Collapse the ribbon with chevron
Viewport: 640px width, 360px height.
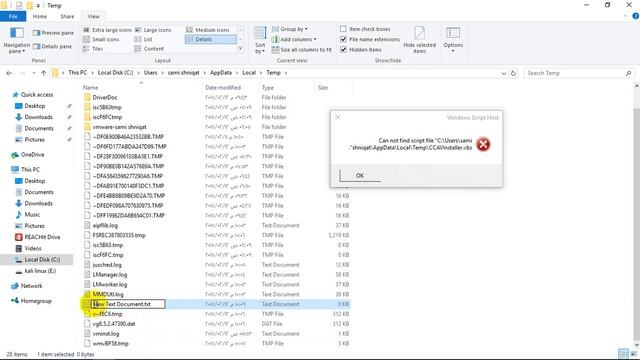coord(625,16)
